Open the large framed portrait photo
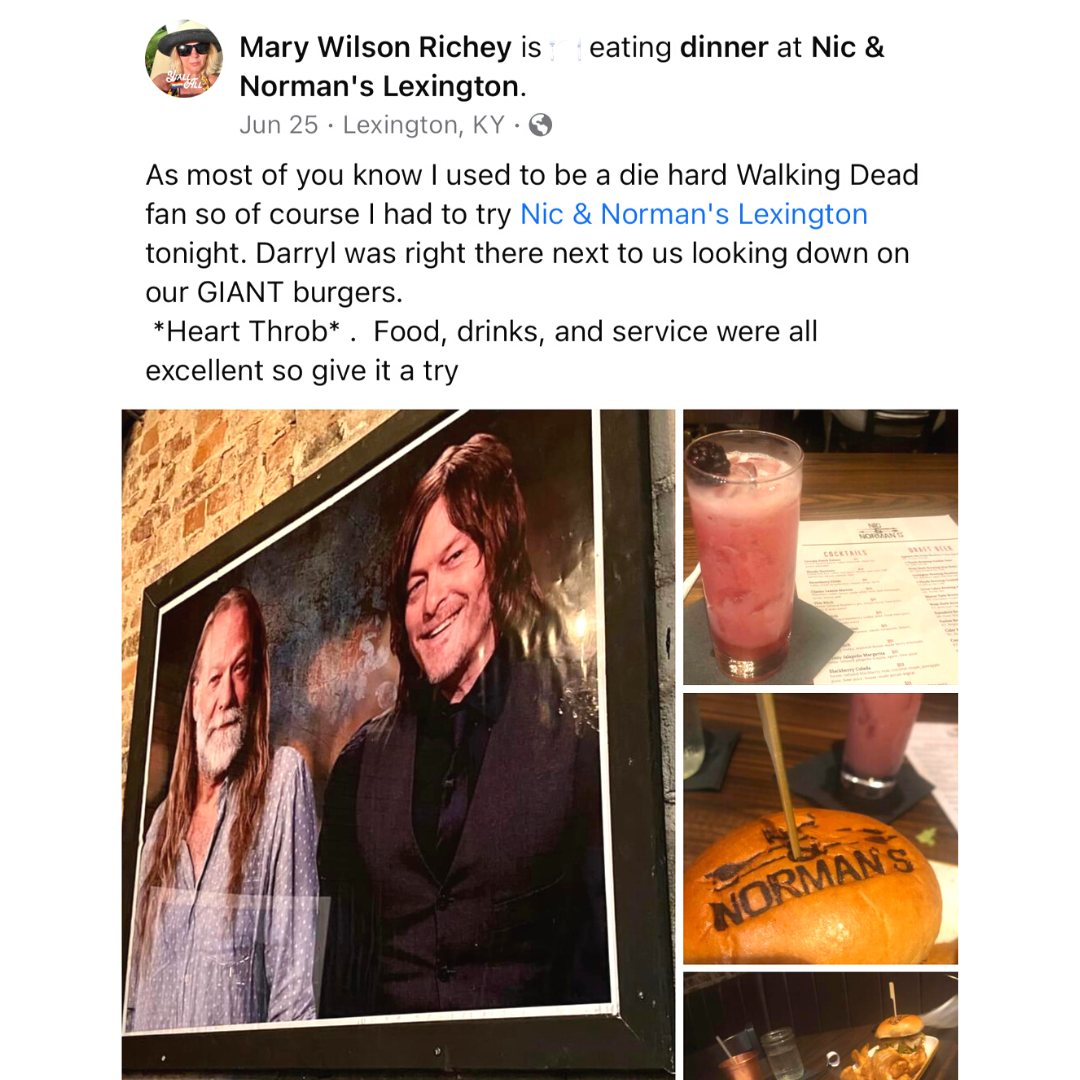This screenshot has width=1080, height=1080. [x=398, y=744]
